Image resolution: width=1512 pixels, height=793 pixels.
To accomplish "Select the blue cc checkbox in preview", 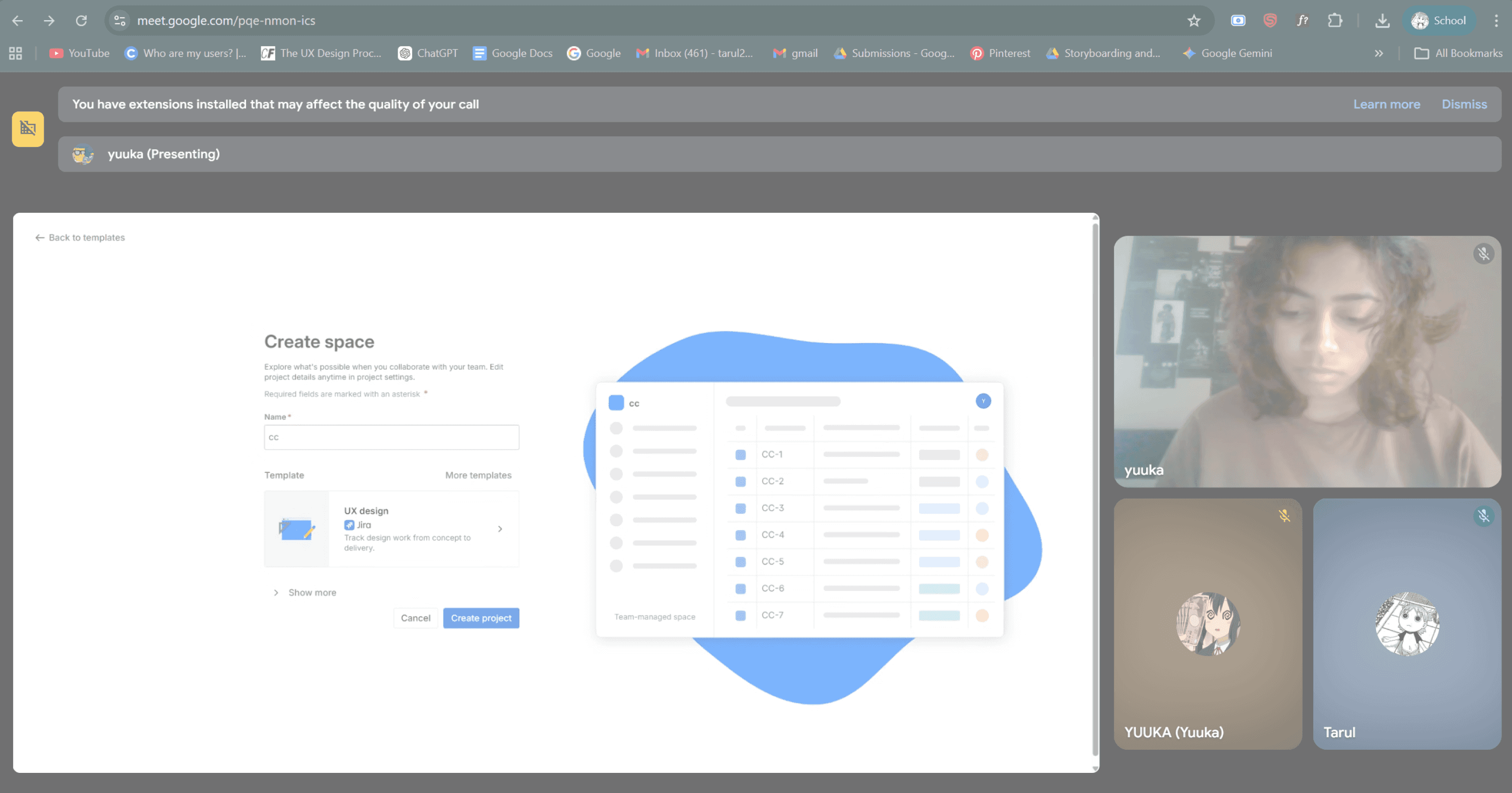I will tap(616, 403).
